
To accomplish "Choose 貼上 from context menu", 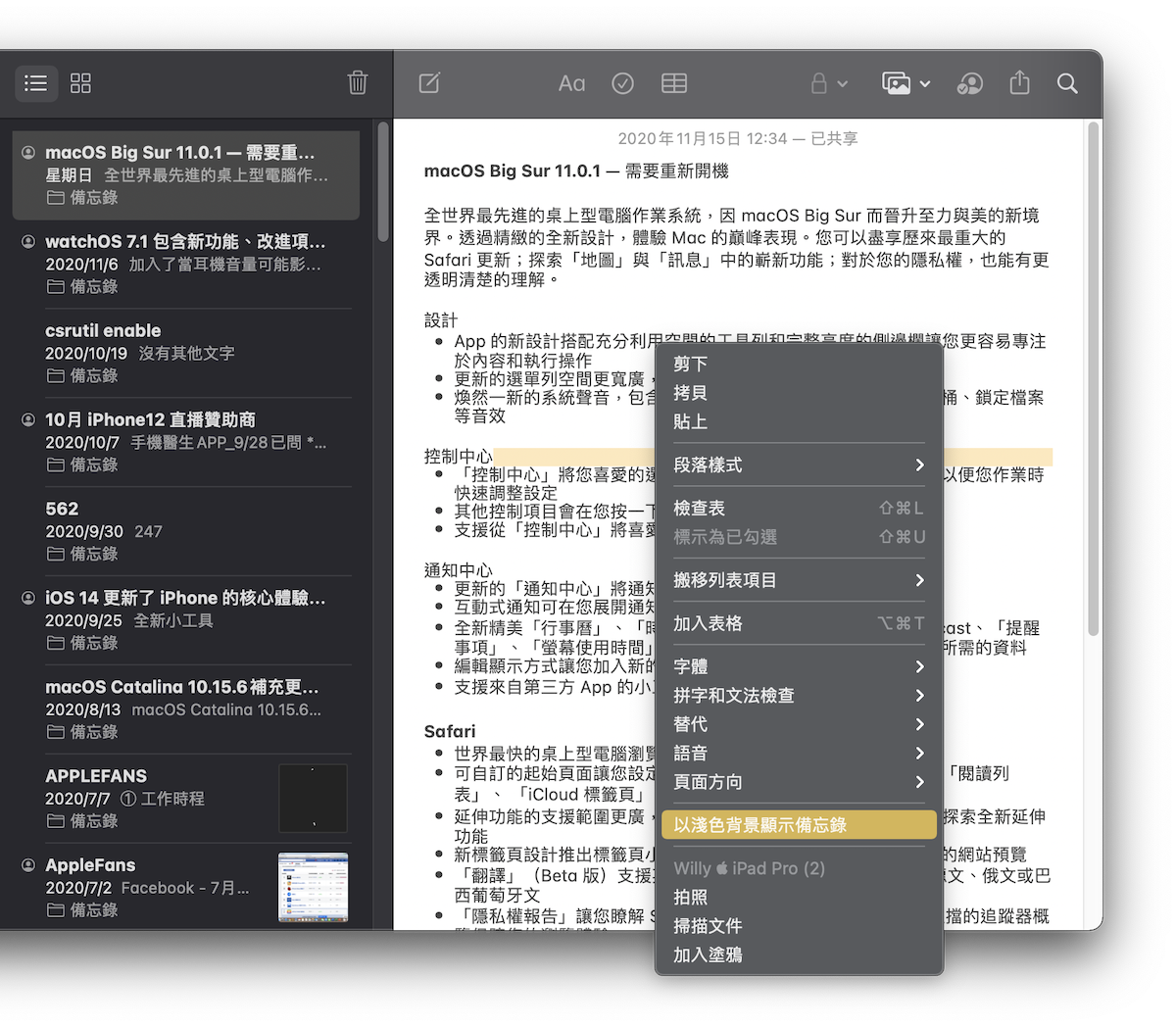I will [799, 421].
